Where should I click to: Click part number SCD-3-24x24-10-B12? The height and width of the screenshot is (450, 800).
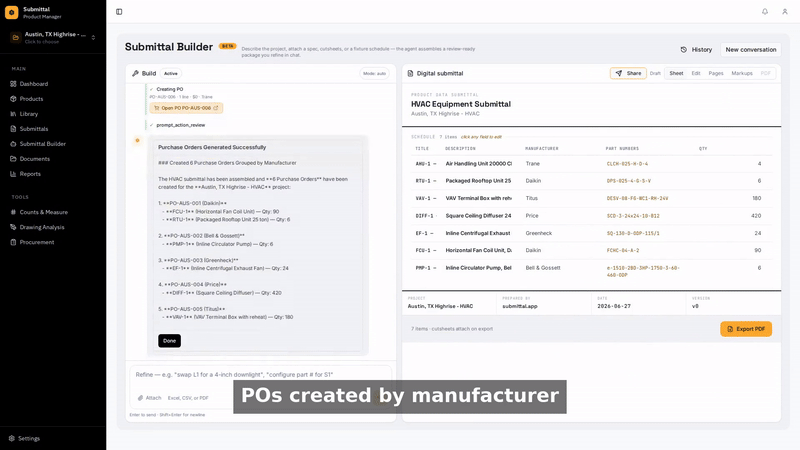[x=633, y=216]
